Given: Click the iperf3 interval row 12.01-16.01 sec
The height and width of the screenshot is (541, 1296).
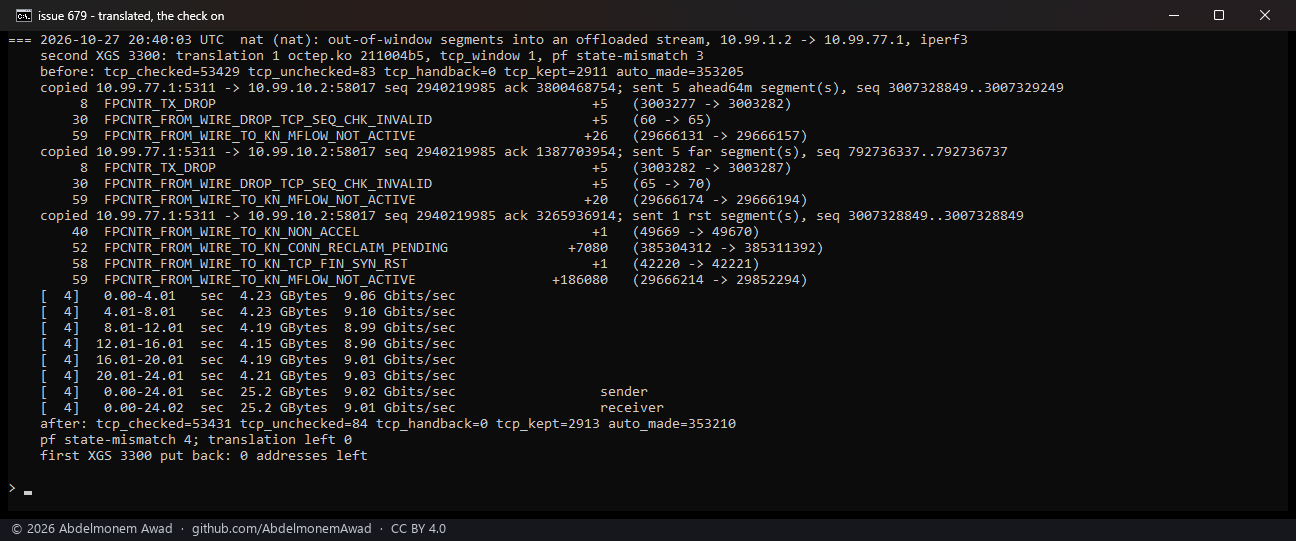Looking at the screenshot, I should (x=248, y=344).
